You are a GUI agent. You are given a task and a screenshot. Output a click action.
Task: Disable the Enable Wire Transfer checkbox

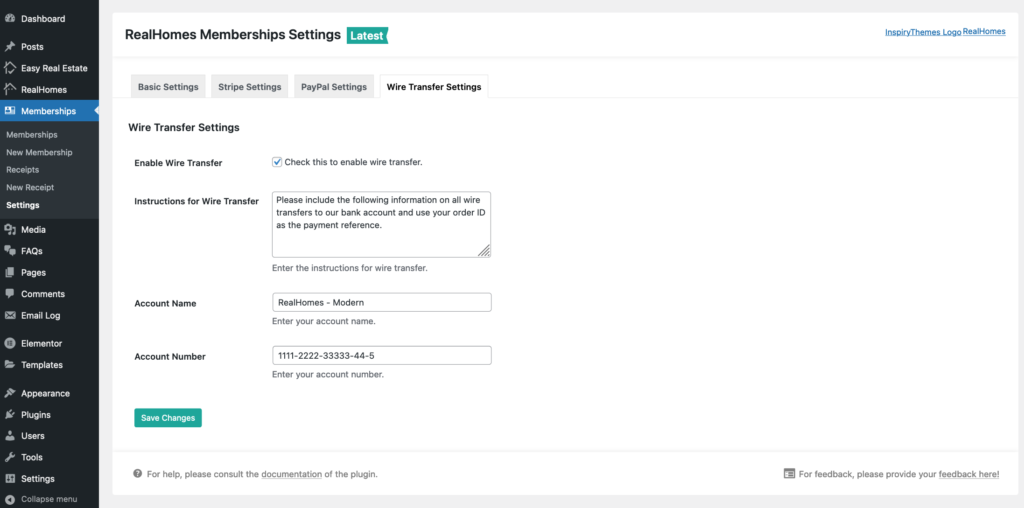click(277, 162)
